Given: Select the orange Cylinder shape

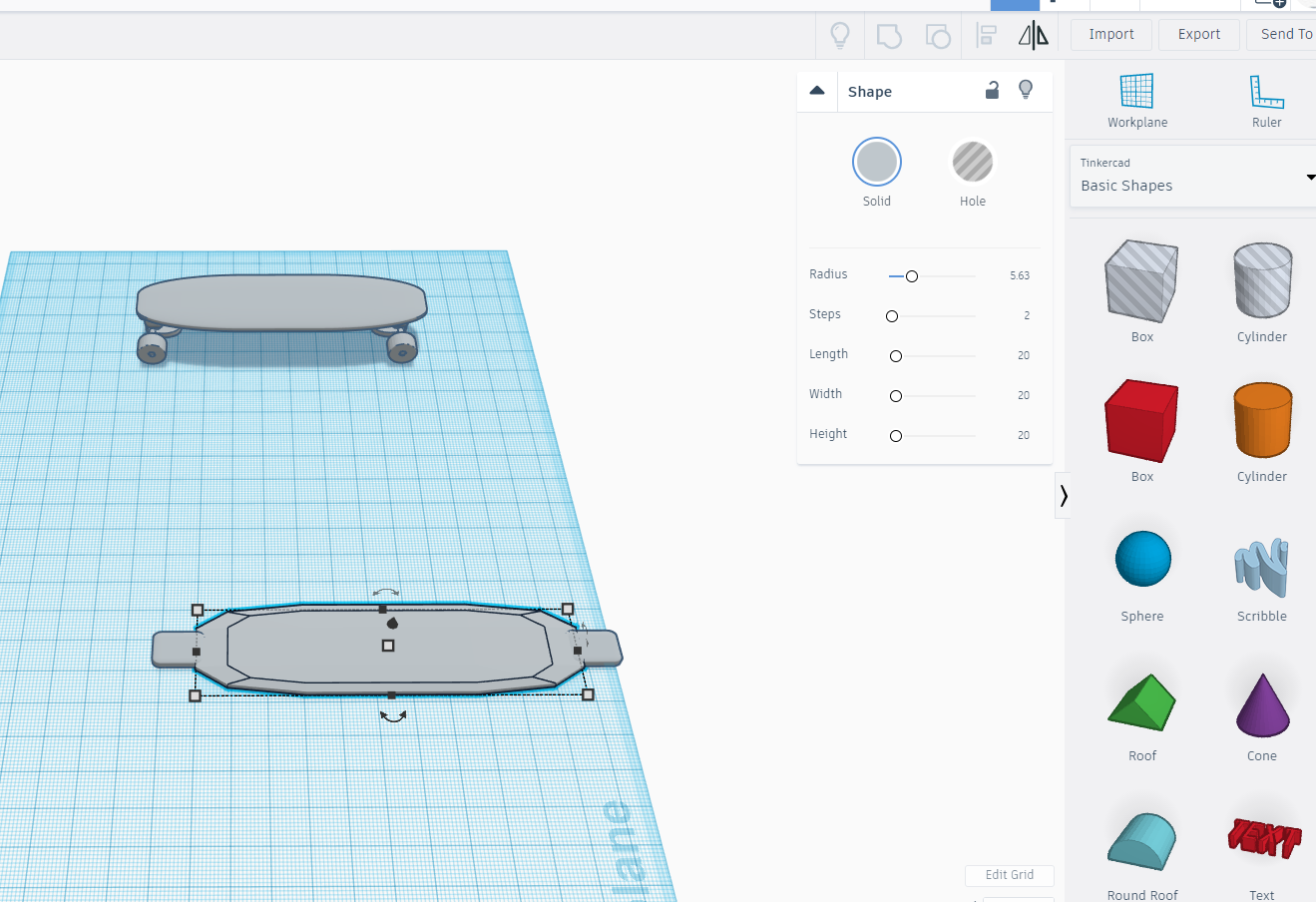Looking at the screenshot, I should click(1262, 420).
